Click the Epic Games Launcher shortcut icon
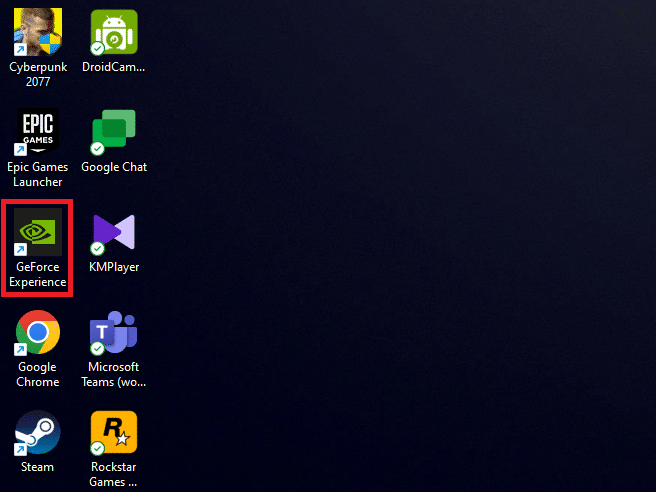This screenshot has width=656, height=492. [38, 132]
